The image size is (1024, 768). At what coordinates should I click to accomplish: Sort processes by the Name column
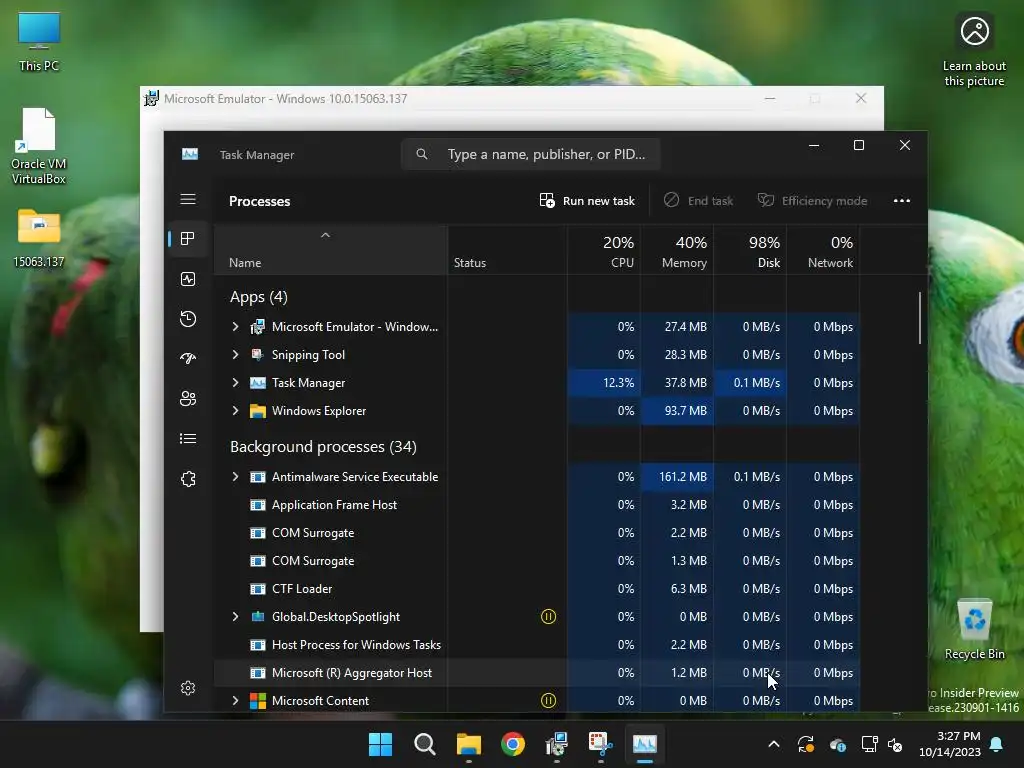click(330, 250)
